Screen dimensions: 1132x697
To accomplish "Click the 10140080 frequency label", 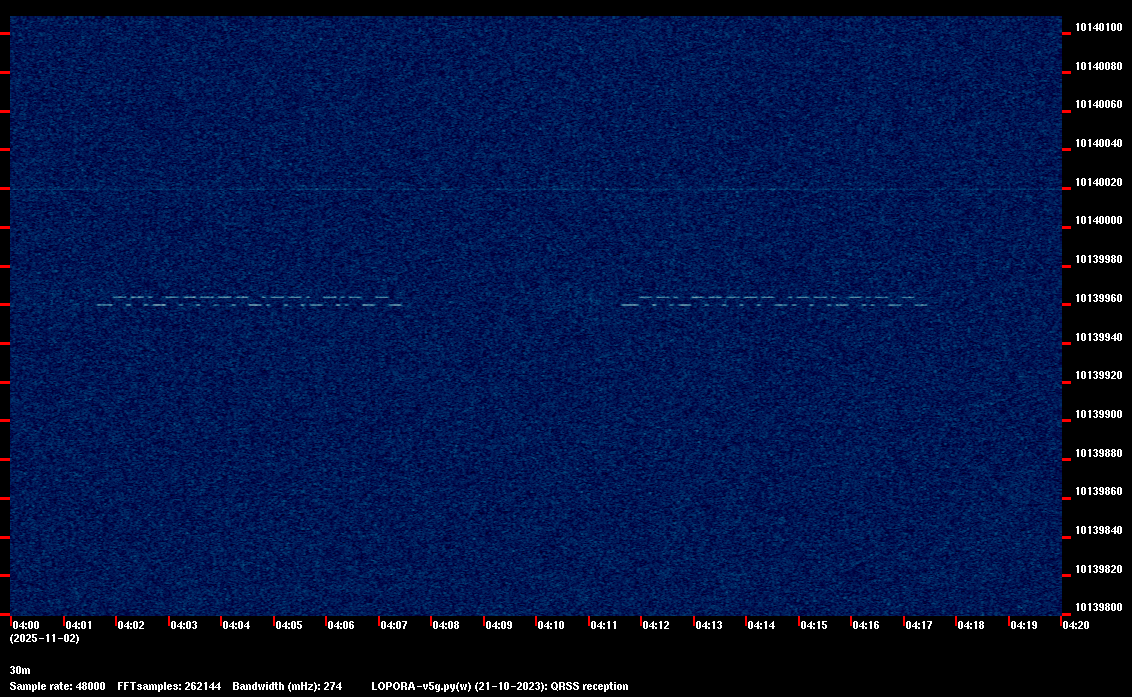I will point(1099,66).
